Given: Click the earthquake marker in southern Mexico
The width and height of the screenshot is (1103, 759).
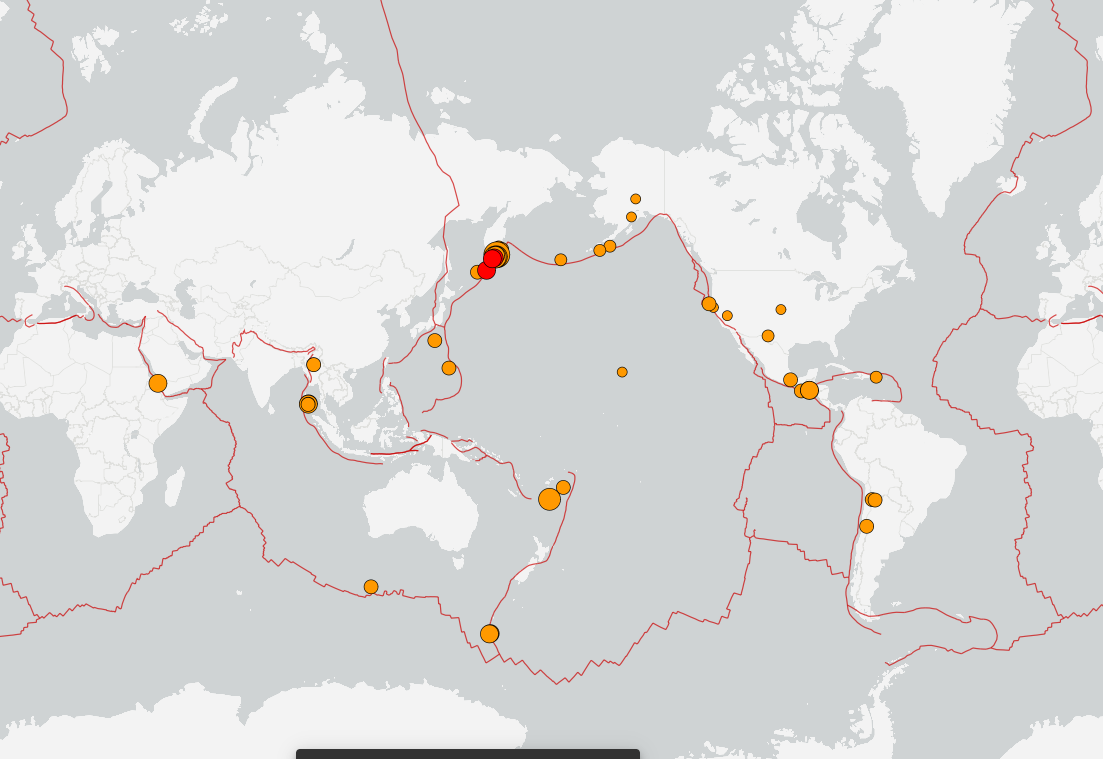Looking at the screenshot, I should point(791,380).
